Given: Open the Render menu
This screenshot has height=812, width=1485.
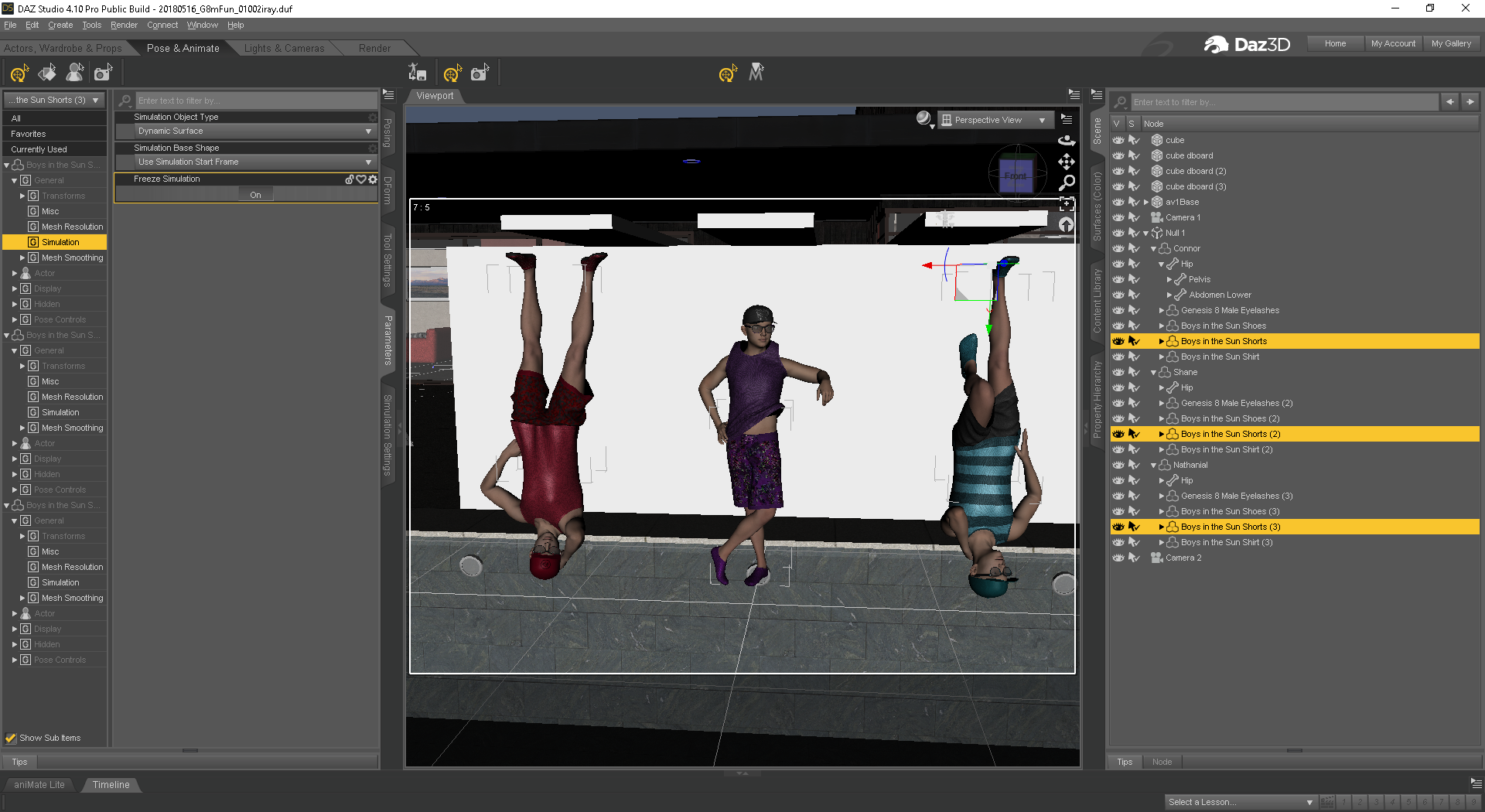Looking at the screenshot, I should (124, 25).
